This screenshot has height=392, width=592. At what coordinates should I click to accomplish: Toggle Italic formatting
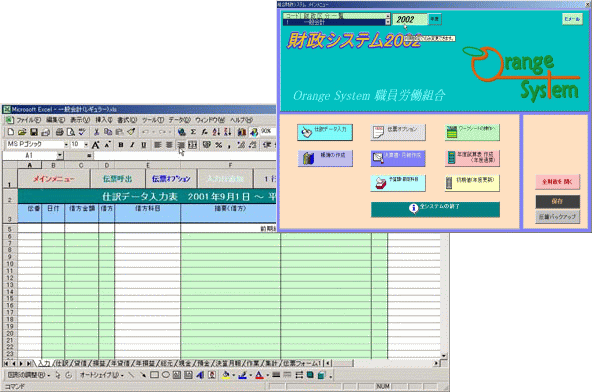(x=132, y=145)
